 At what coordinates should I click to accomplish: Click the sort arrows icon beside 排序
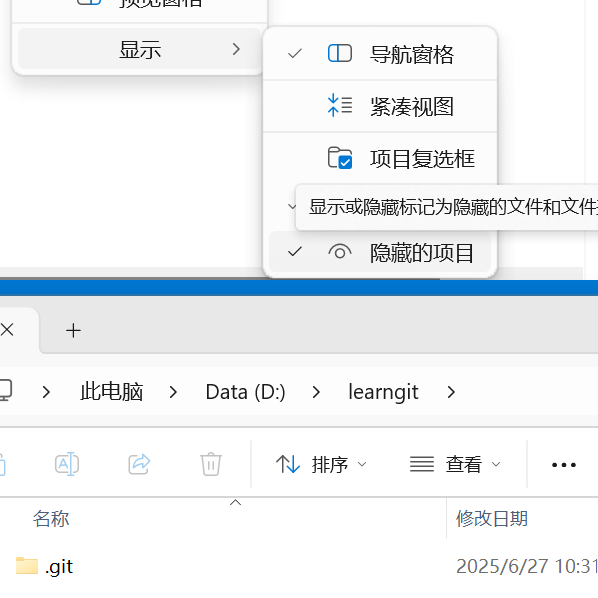288,464
